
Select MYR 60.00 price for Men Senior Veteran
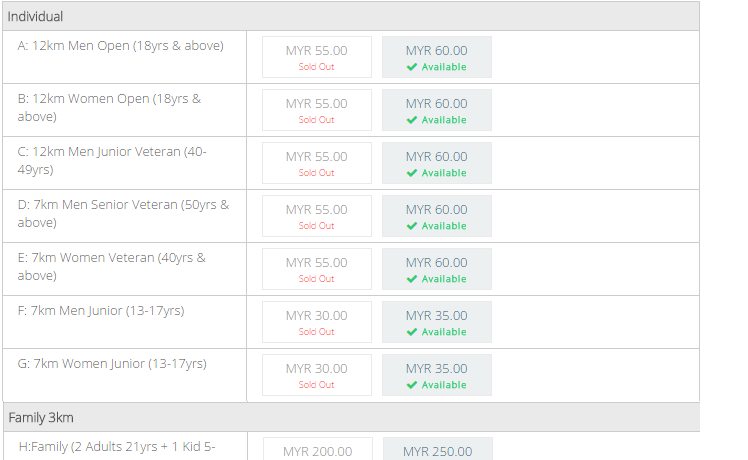[x=436, y=216]
